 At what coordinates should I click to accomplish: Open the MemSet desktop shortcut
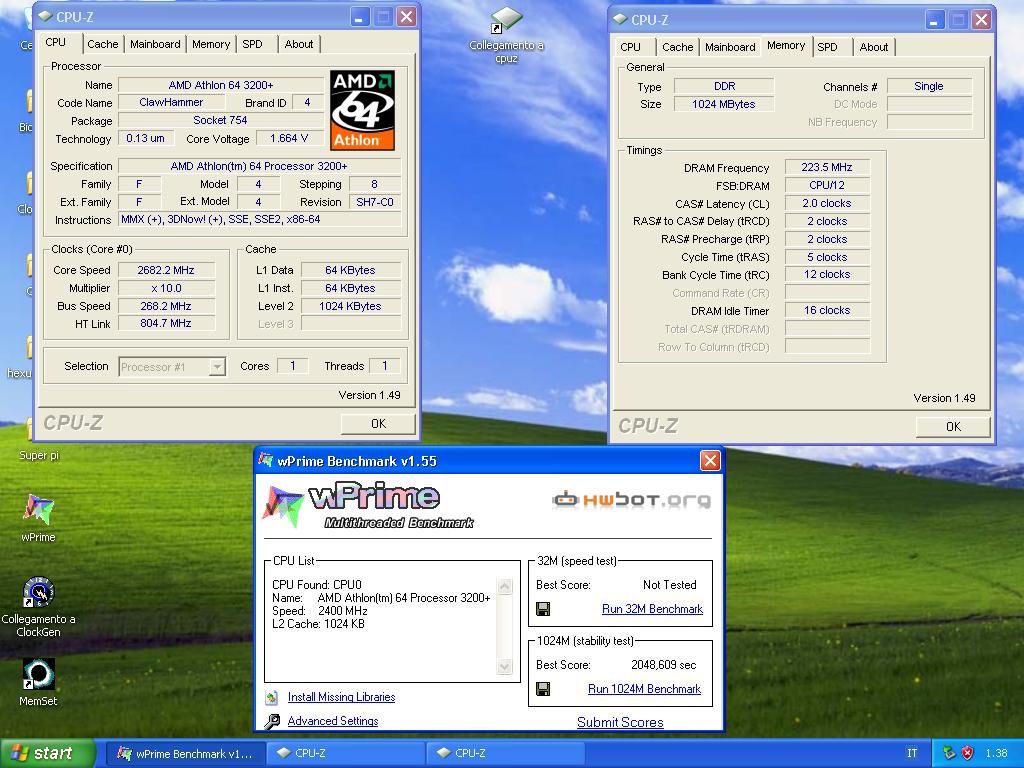(39, 674)
